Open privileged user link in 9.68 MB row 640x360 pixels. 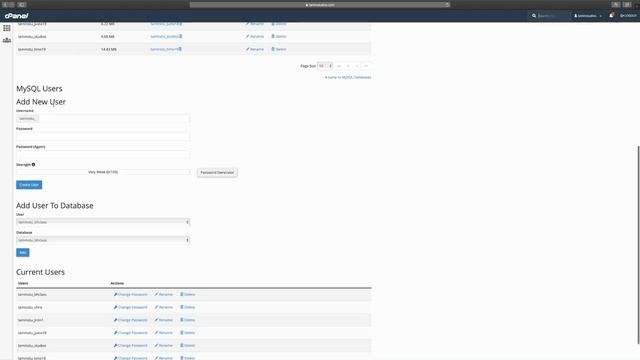tap(164, 36)
